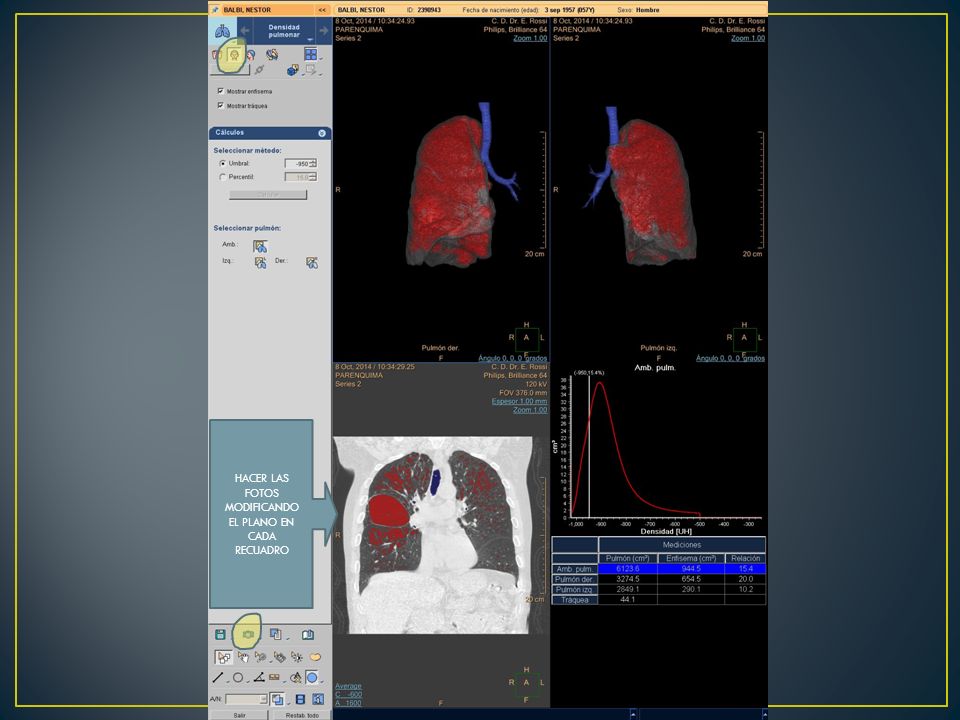Click the overlapping blue squares icon beside A/N
The image size is (960, 720).
click(x=277, y=699)
